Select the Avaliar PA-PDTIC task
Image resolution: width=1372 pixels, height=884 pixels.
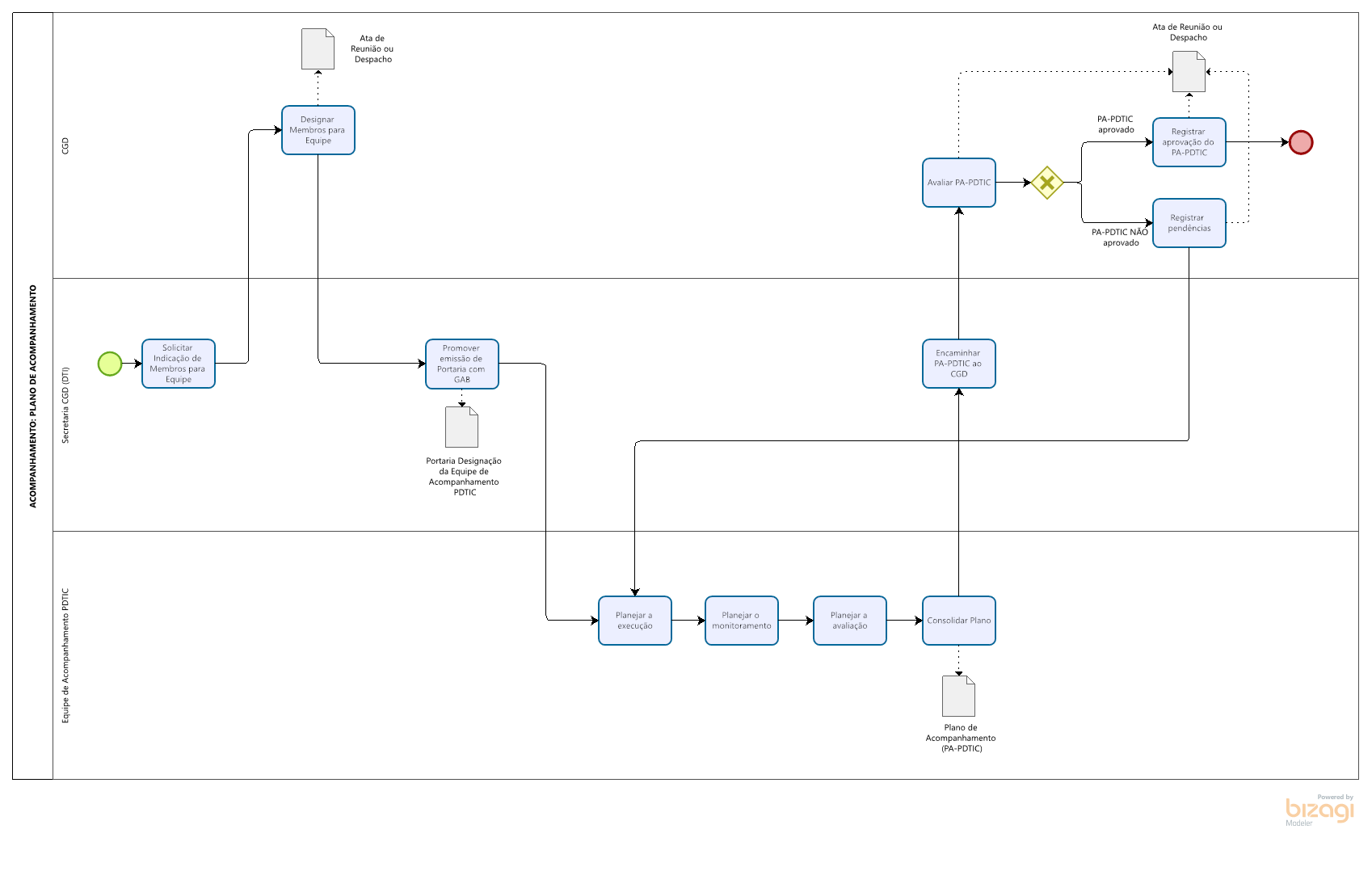(x=959, y=183)
